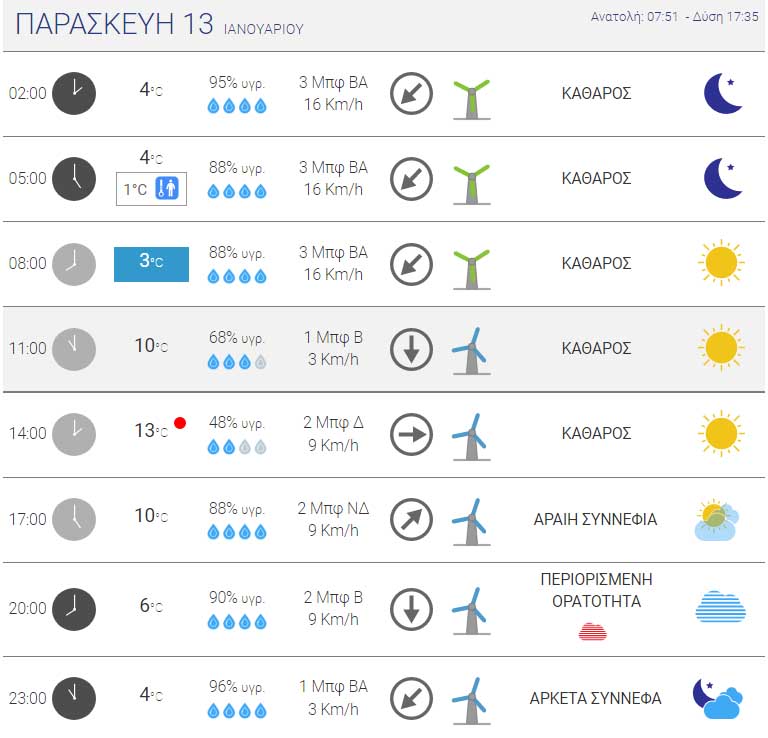Click the red cloud warning icon at 20:00
Screen dimensions: 768x738
tap(593, 631)
